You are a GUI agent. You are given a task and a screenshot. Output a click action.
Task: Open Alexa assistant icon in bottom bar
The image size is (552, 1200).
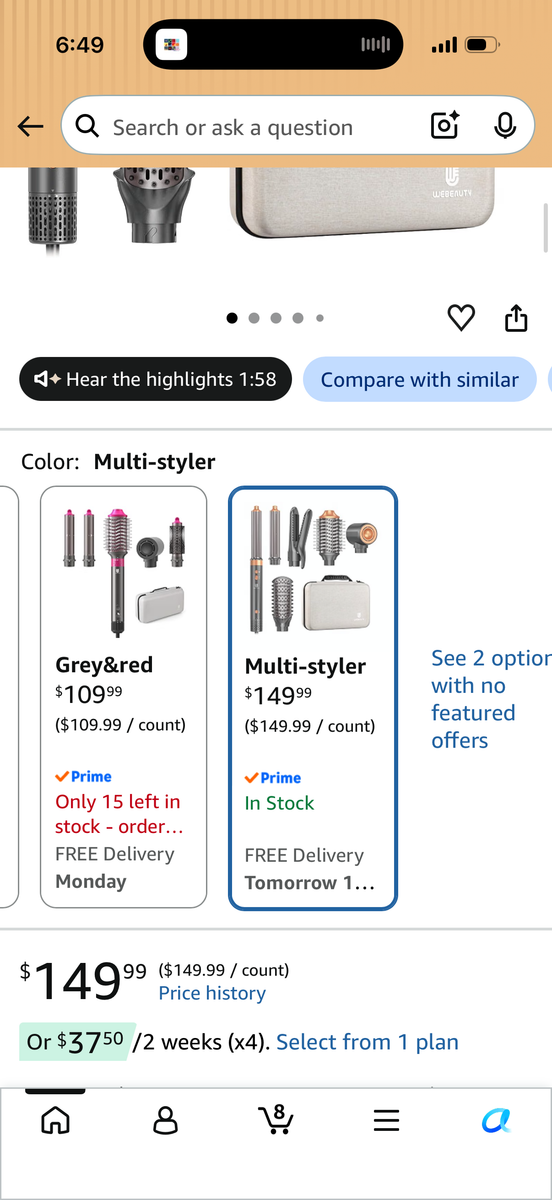(x=496, y=1121)
